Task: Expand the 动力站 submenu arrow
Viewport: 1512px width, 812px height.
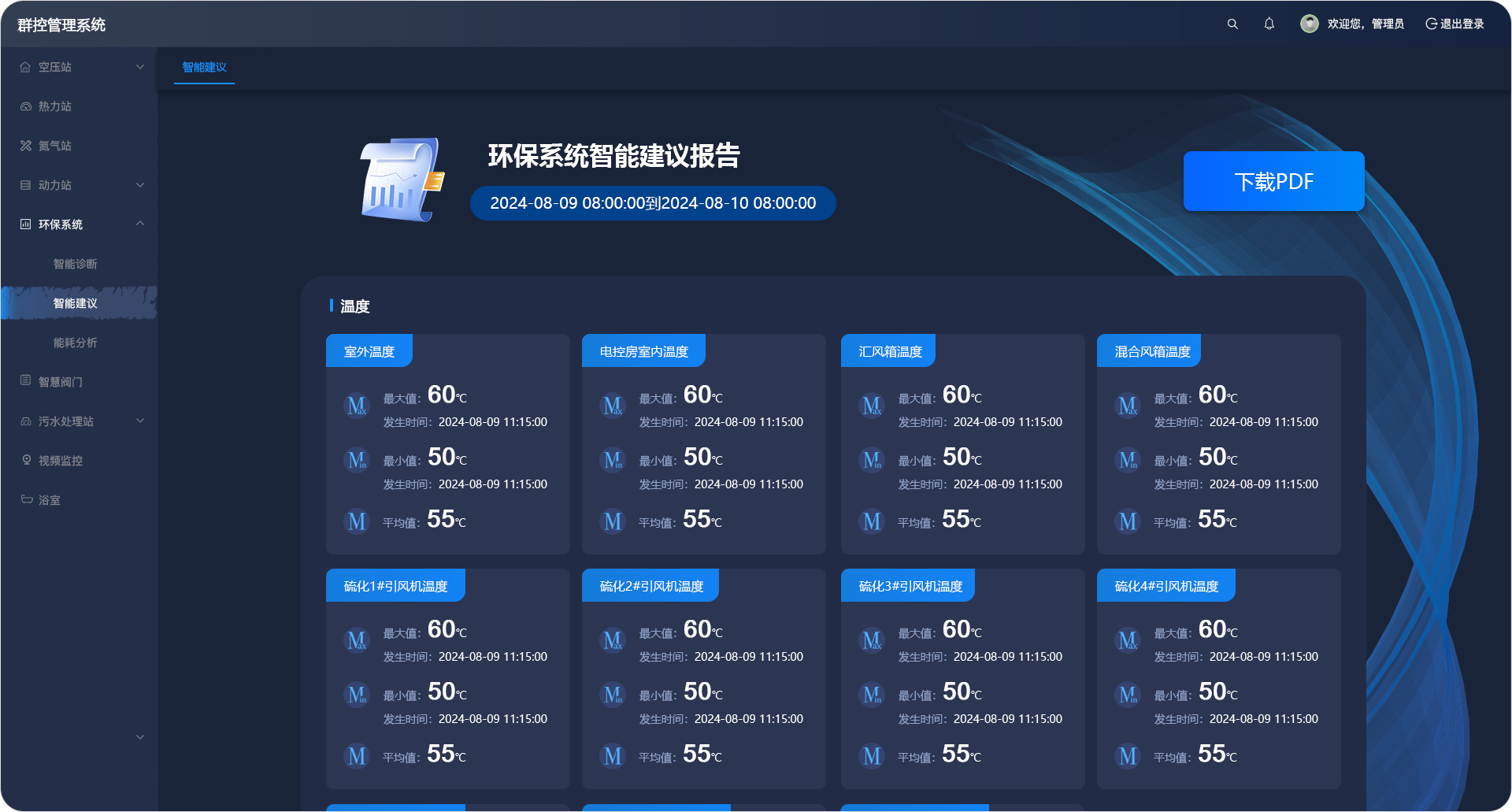Action: pyautogui.click(x=140, y=185)
